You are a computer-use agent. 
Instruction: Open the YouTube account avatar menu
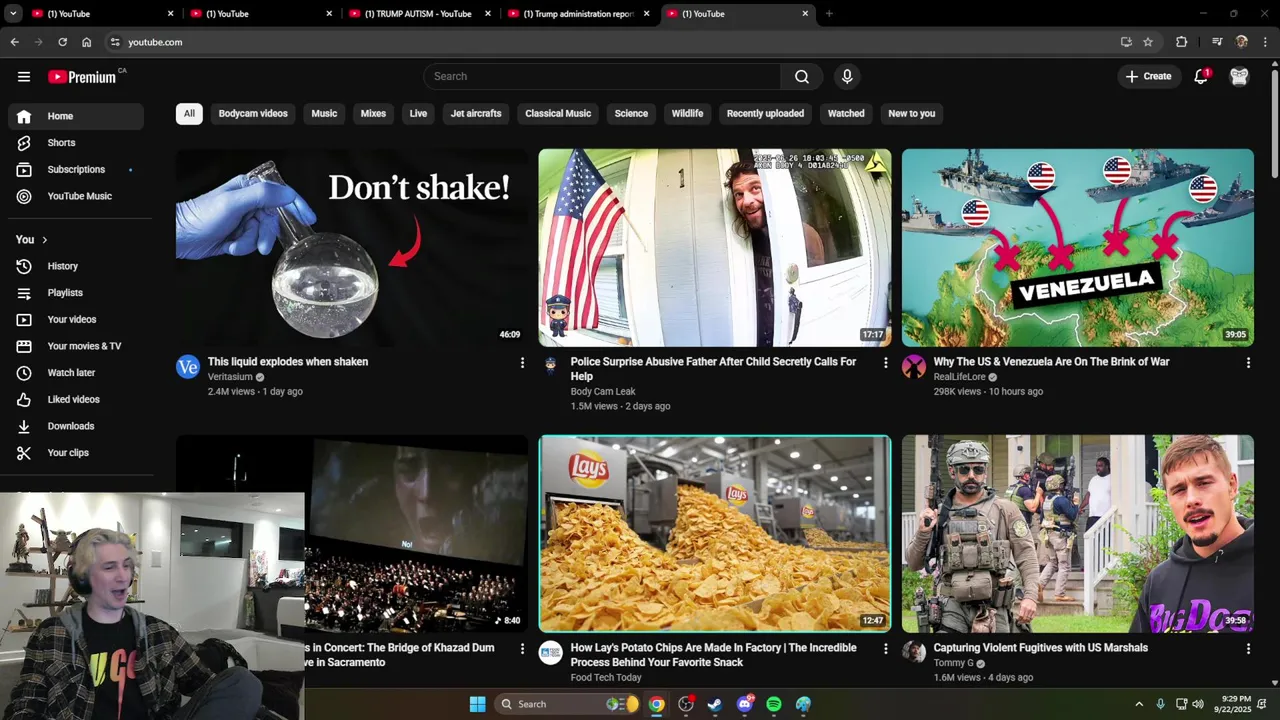pyautogui.click(x=1239, y=76)
